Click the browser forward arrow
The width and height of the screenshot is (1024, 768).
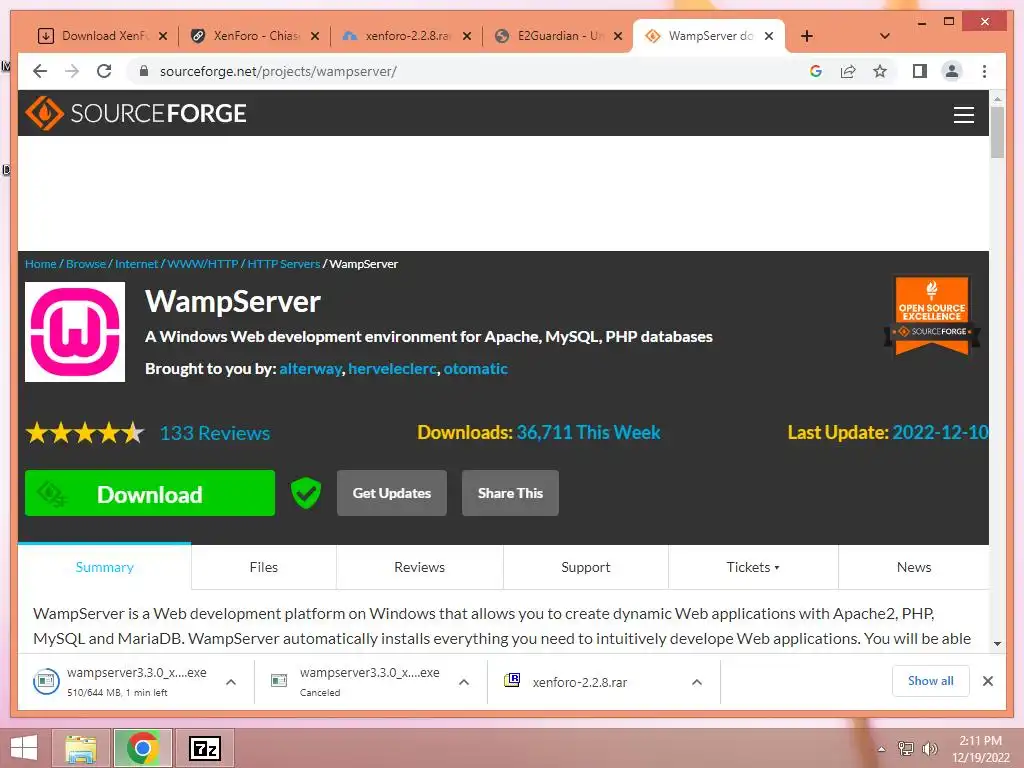click(72, 71)
